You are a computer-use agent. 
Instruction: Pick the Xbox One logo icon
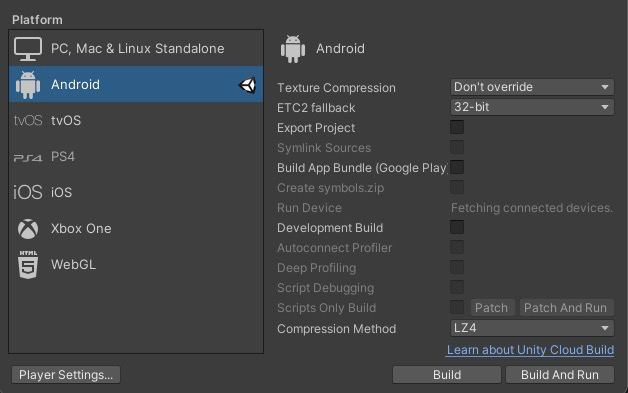28,229
